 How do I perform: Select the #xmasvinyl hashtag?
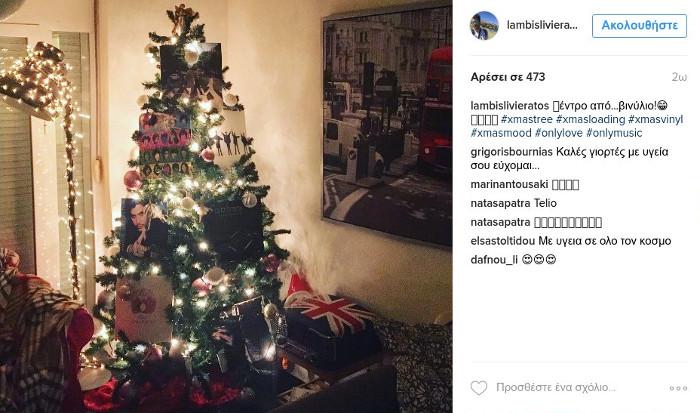point(655,119)
